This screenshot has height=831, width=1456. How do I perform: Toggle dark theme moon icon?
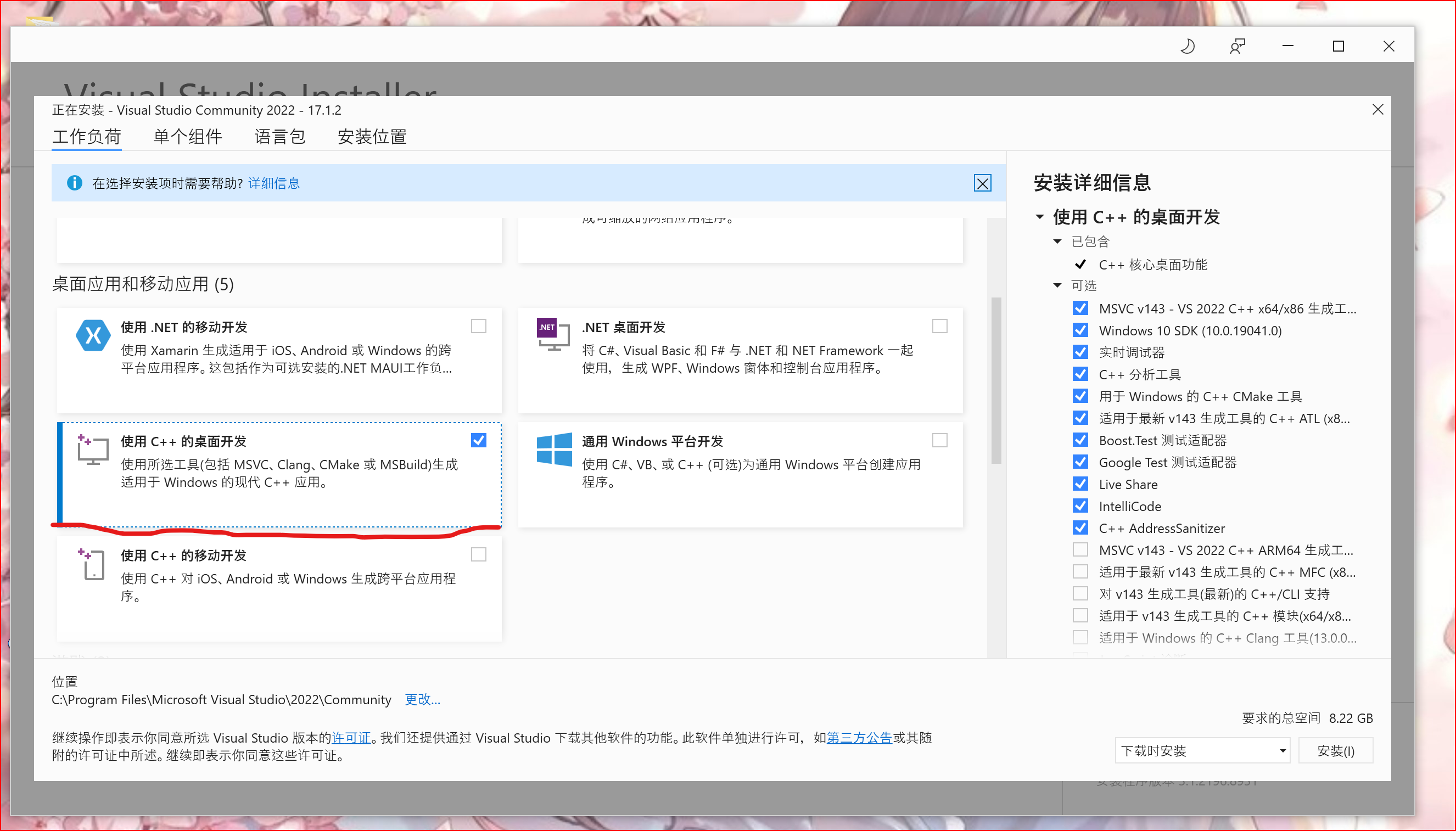click(x=1187, y=46)
